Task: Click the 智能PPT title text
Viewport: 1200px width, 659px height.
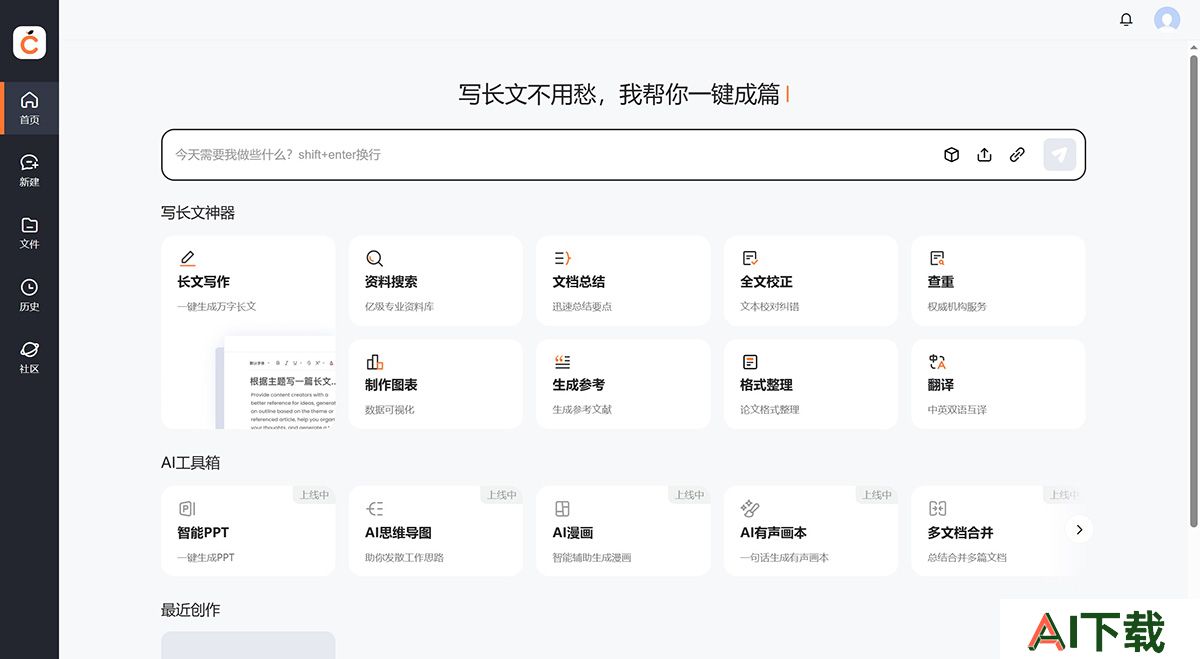Action: 203,533
